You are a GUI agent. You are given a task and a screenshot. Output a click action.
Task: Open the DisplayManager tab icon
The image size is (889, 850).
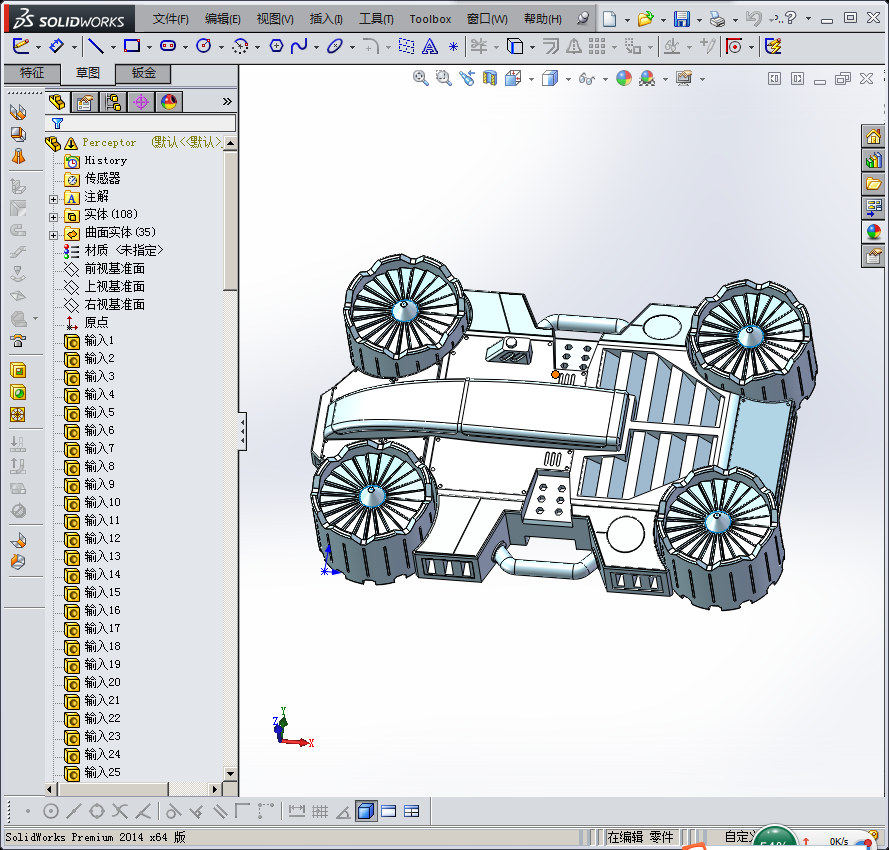pyautogui.click(x=168, y=101)
